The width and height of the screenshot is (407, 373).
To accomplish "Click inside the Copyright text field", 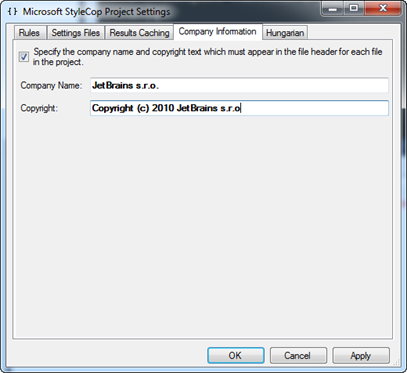I will [x=239, y=108].
